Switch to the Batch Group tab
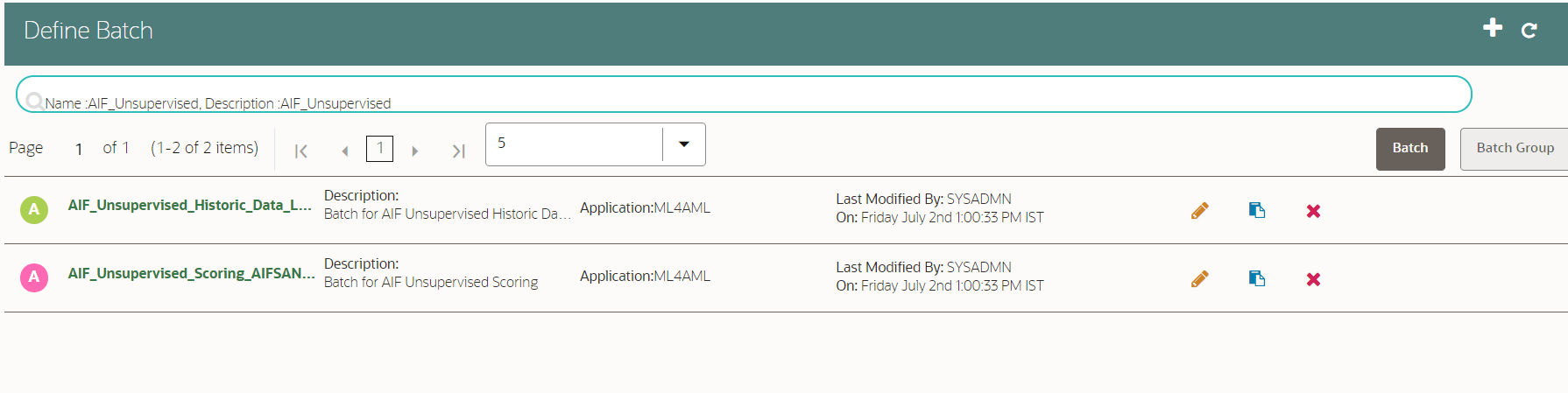The image size is (1568, 393). tap(1515, 149)
